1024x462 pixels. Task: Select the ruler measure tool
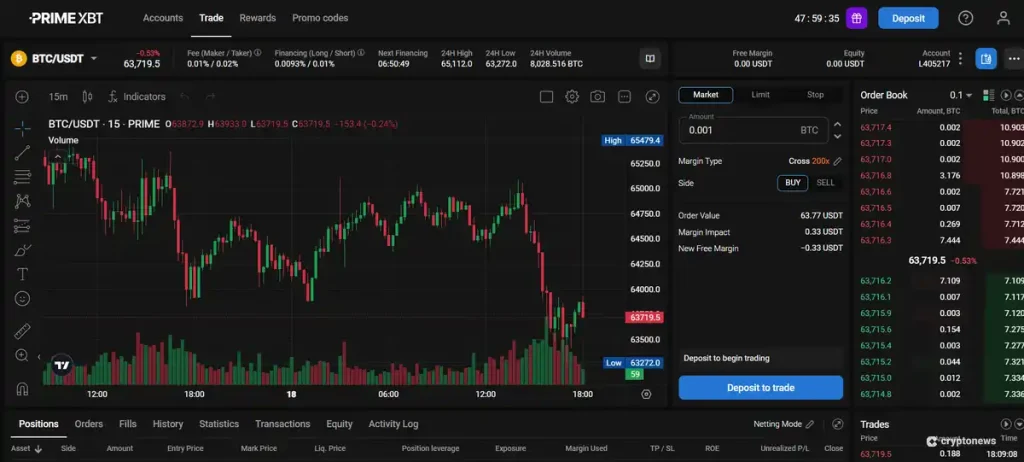coord(22,331)
